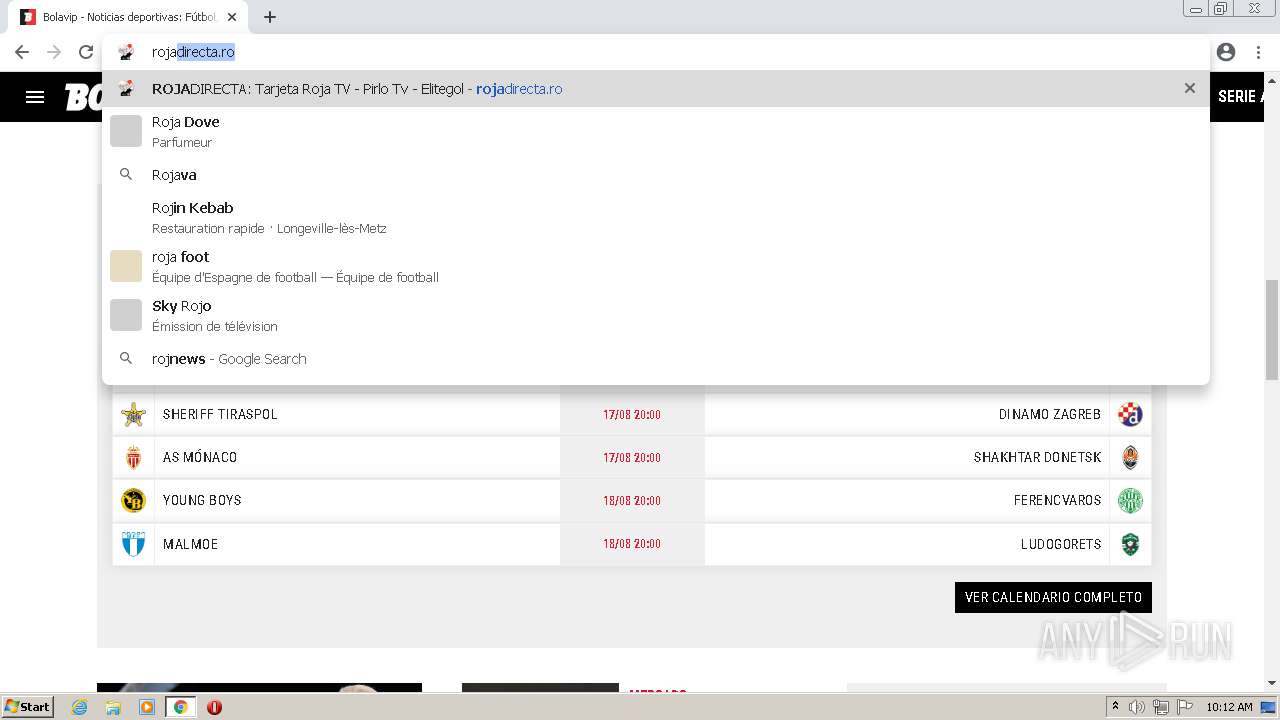Click the Sheriff Tiraspol club crest
Image resolution: width=1280 pixels, height=720 pixels.
tap(133, 414)
